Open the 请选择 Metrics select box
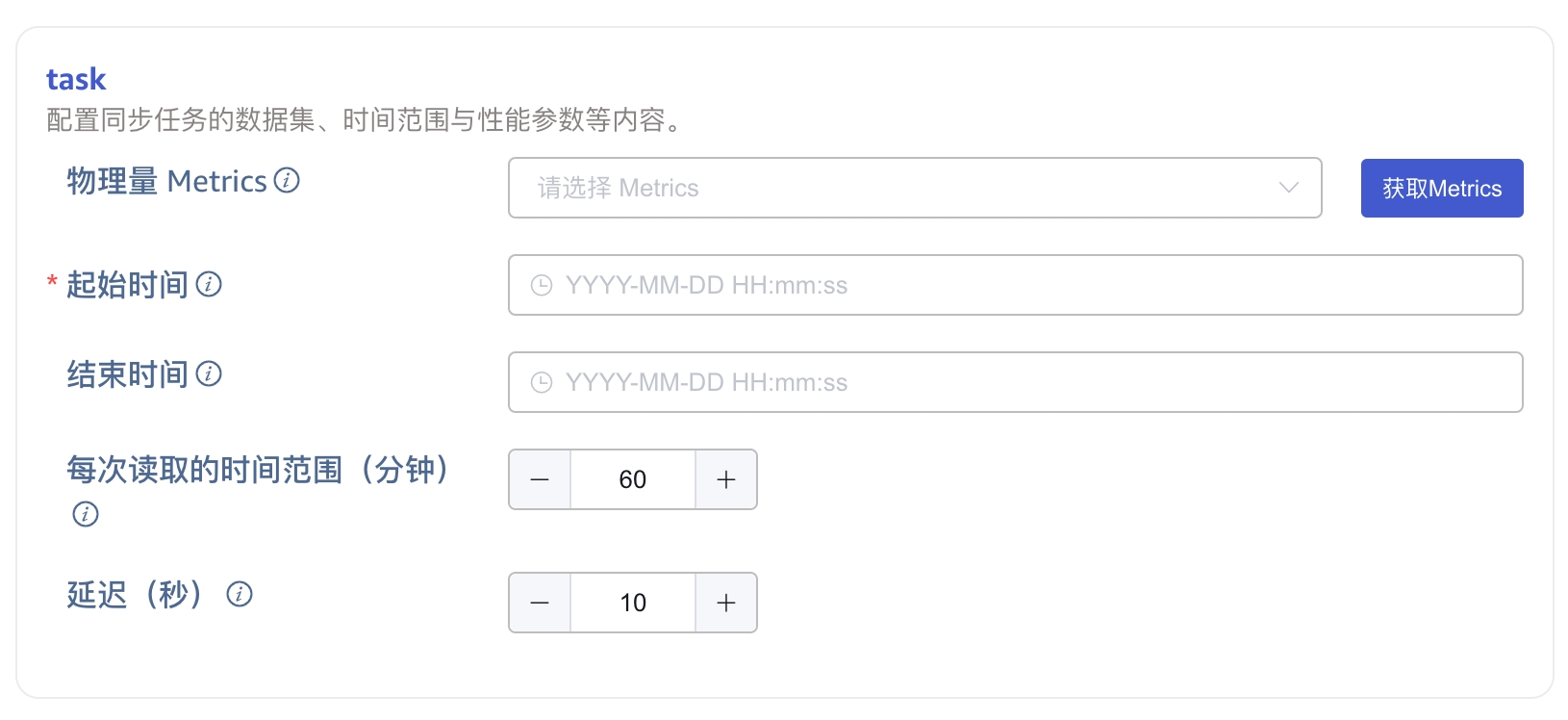This screenshot has height=720, width=1568. (895, 188)
